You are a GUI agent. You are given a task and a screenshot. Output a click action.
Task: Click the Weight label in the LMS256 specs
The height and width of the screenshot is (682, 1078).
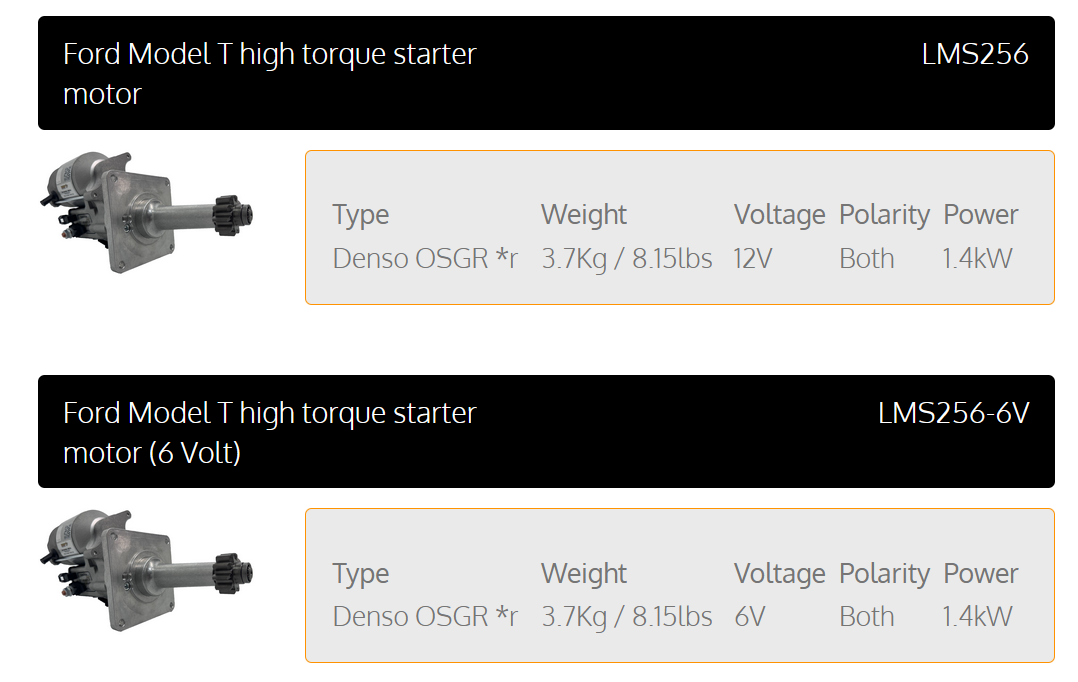(x=584, y=215)
